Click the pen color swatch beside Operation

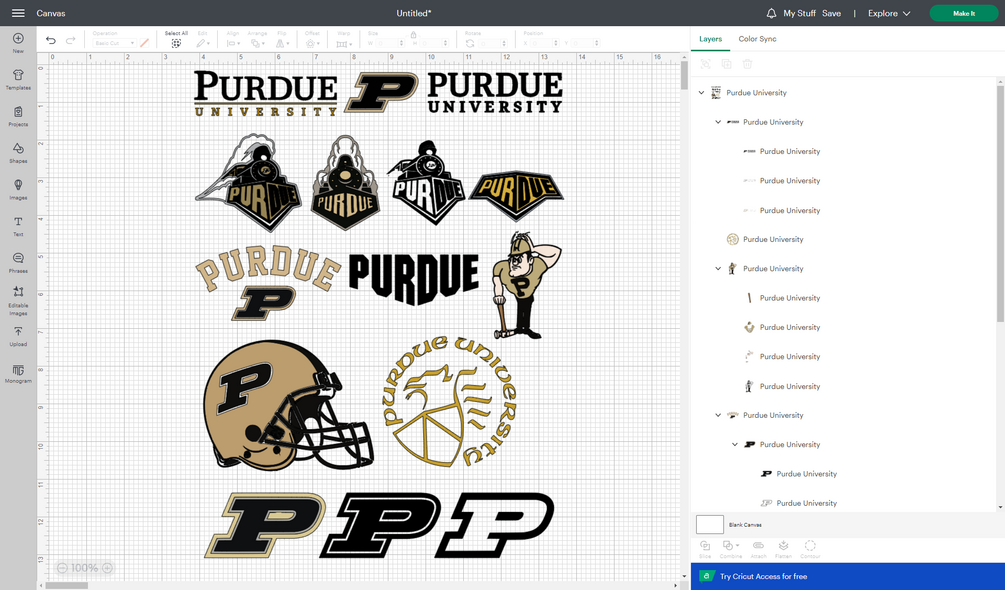coord(144,43)
